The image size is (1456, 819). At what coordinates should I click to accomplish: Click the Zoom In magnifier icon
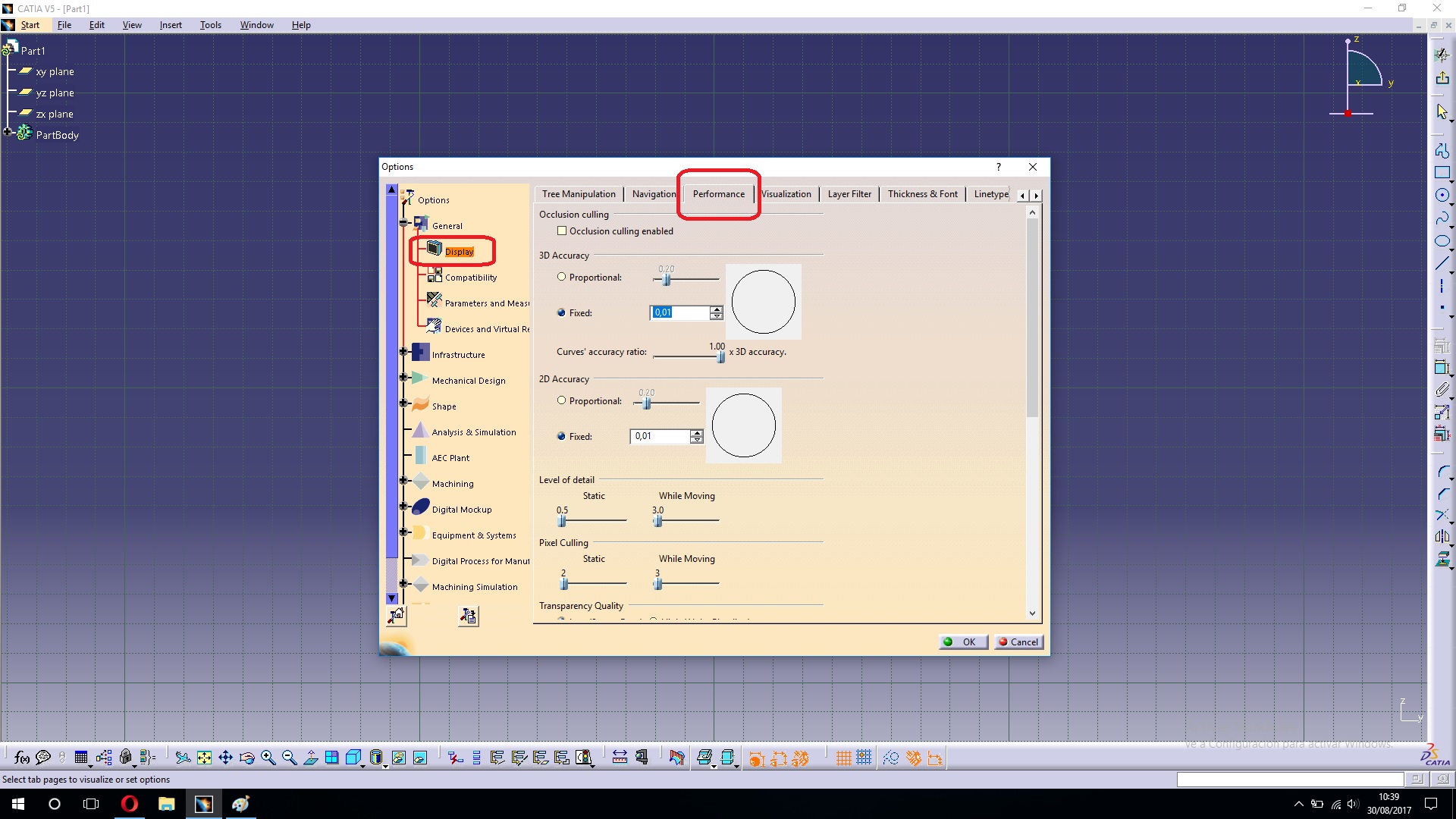click(268, 757)
